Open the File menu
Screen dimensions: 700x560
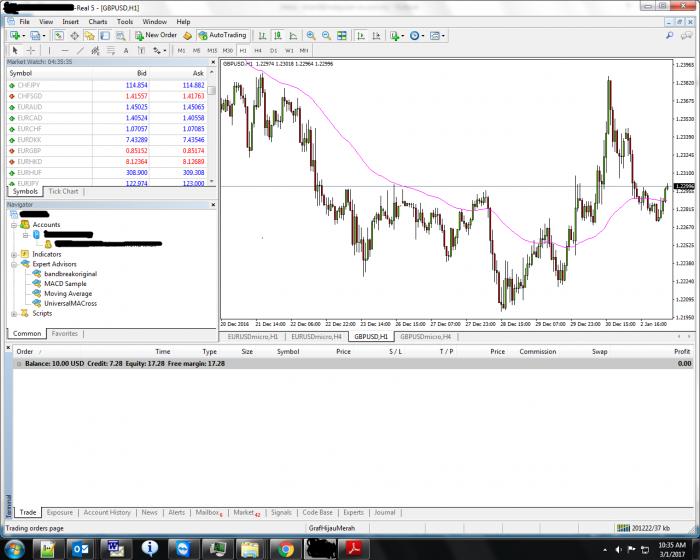(24, 21)
